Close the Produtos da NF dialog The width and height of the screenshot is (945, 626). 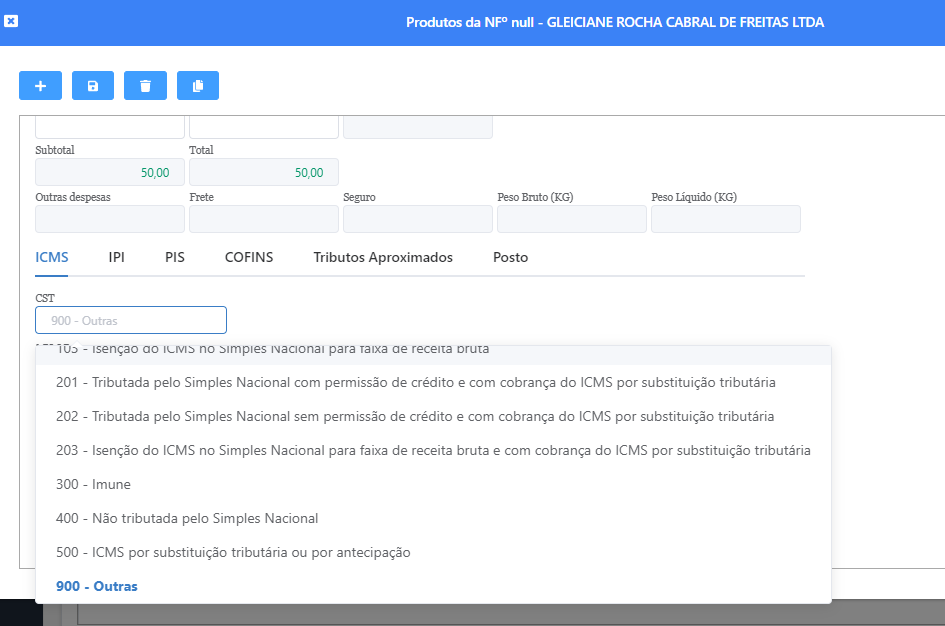pos(11,21)
